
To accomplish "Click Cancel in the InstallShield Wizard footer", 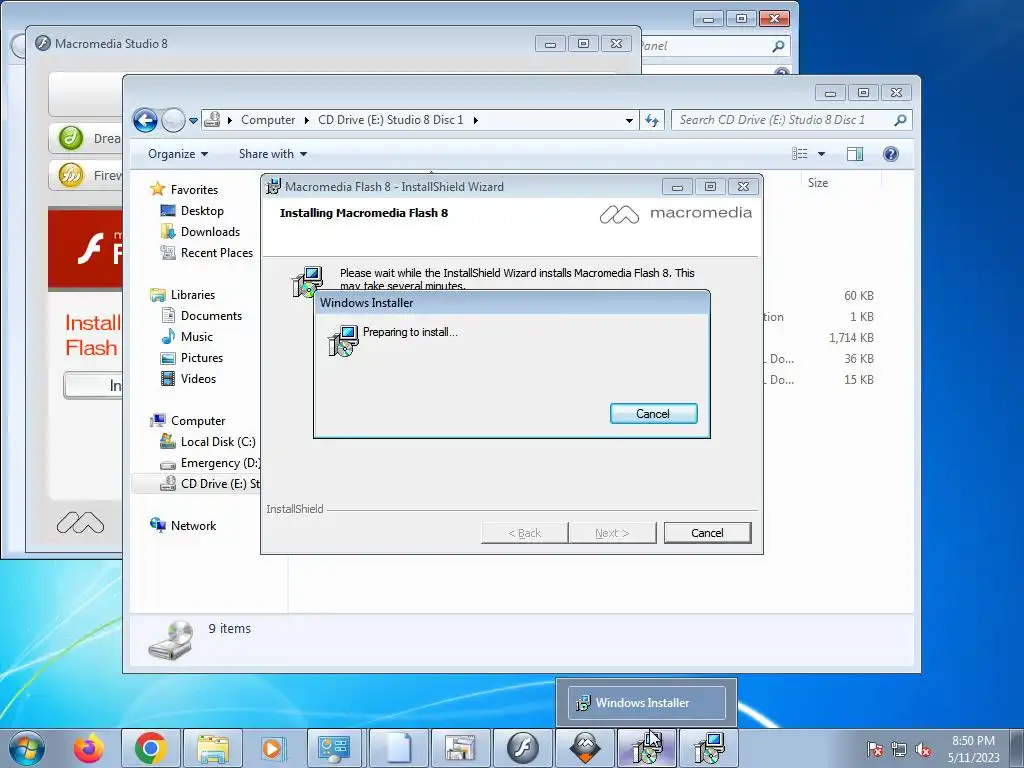I will coord(707,533).
